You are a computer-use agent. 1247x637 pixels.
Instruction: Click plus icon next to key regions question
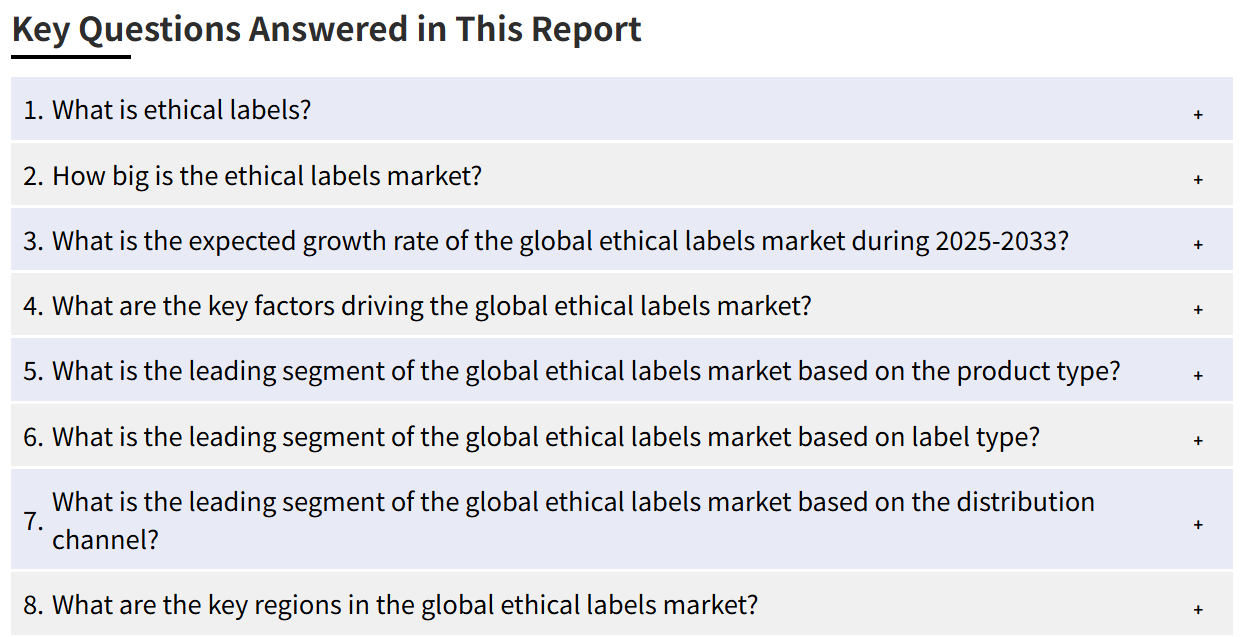click(1197, 609)
